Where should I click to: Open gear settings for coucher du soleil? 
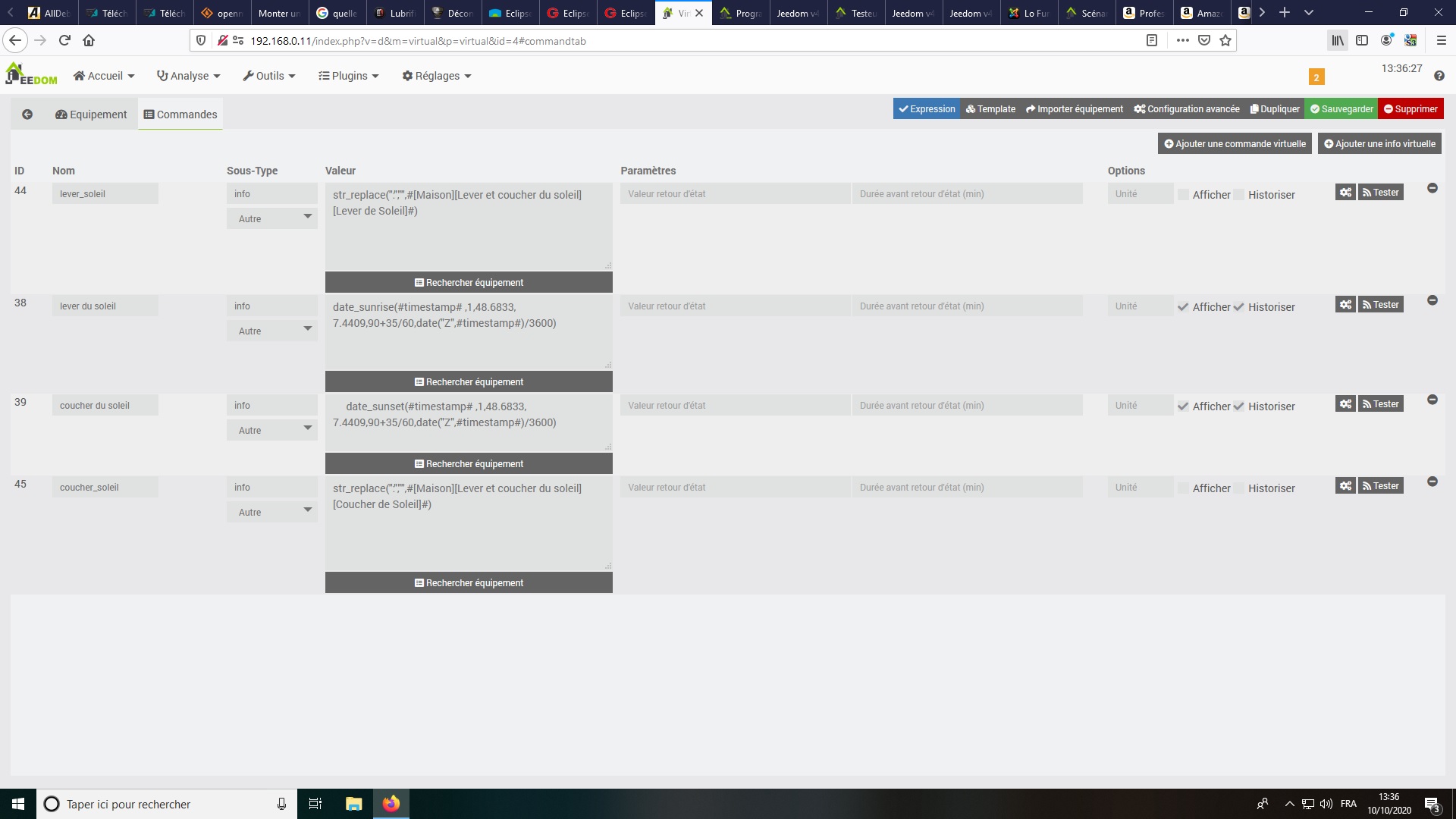(1345, 404)
